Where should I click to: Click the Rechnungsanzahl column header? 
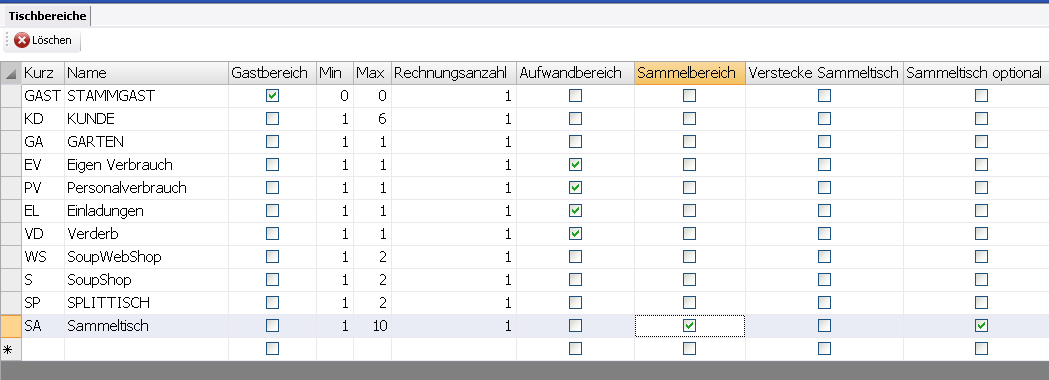(454, 73)
